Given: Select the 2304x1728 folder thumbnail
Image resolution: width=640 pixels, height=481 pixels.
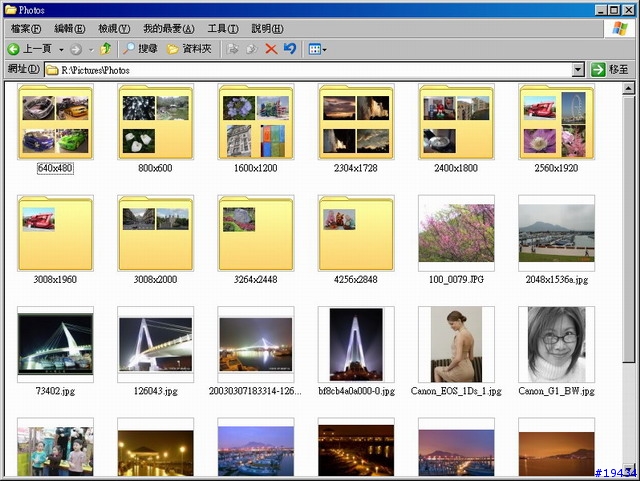Looking at the screenshot, I should point(356,122).
